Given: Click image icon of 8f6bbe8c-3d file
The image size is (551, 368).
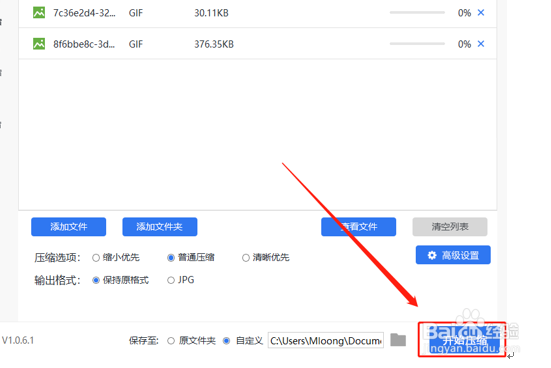Looking at the screenshot, I should click(39, 44).
